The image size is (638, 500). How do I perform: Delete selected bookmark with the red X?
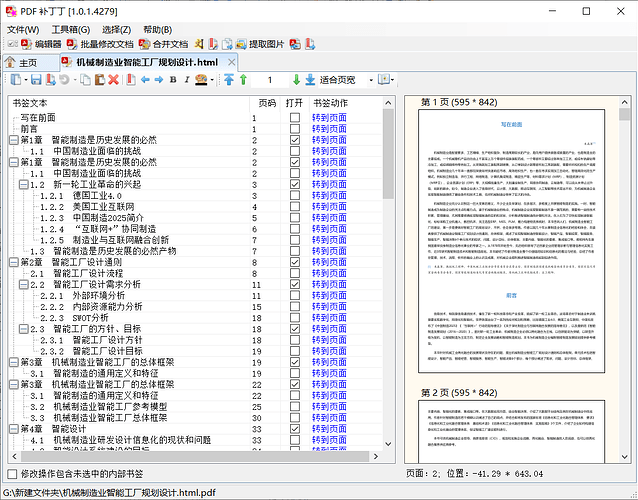[114, 79]
